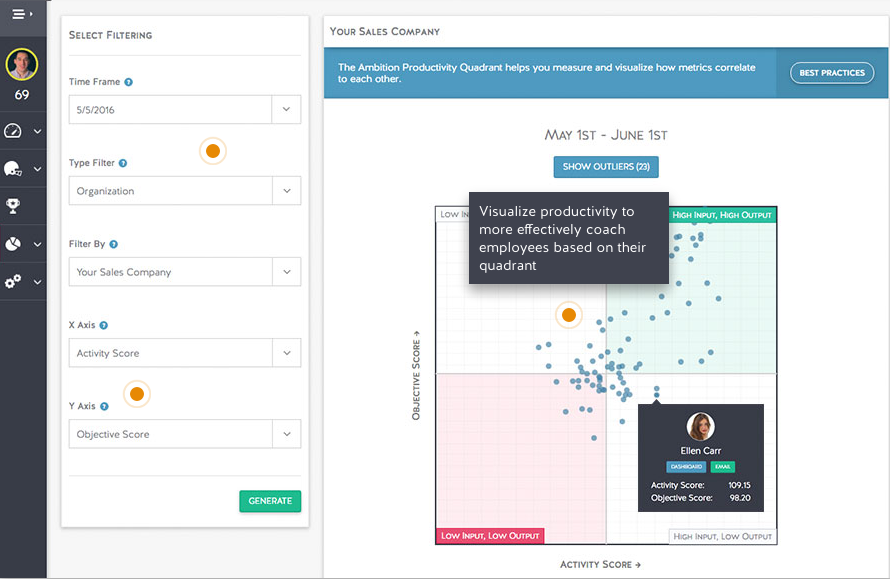Select the football helmet sidebar icon
This screenshot has height=579, width=890.
(14, 169)
